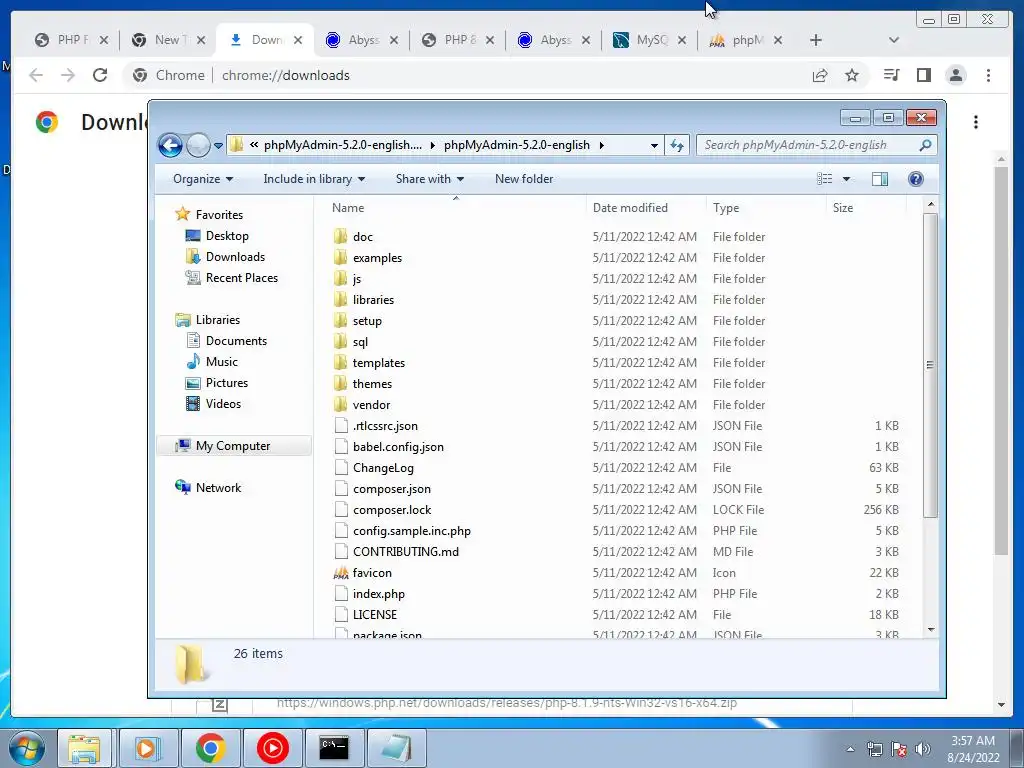1024x768 pixels.
Task: Open Chrome from the taskbar
Action: tap(210, 748)
